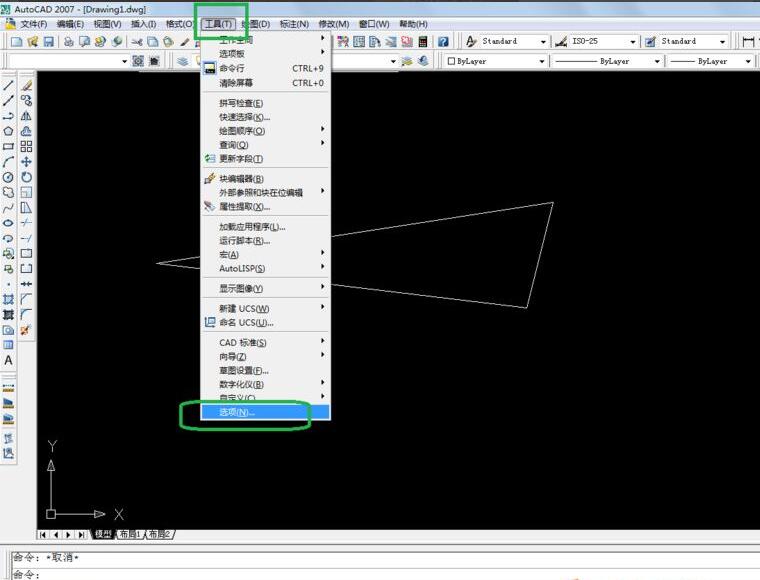Choose 命名 UCS(U)... menu entry

(x=265, y=323)
